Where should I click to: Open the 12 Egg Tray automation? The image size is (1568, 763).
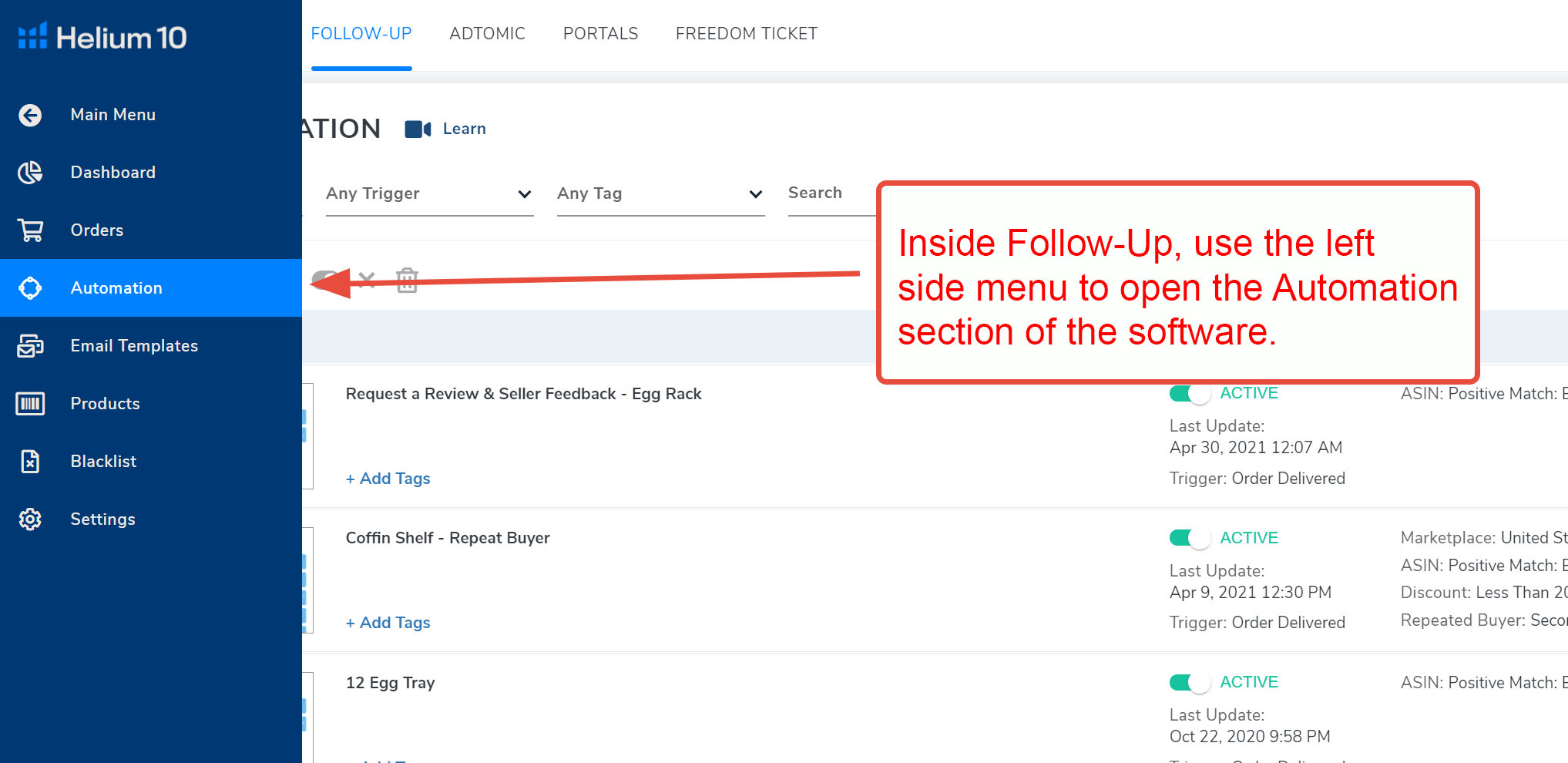(391, 683)
